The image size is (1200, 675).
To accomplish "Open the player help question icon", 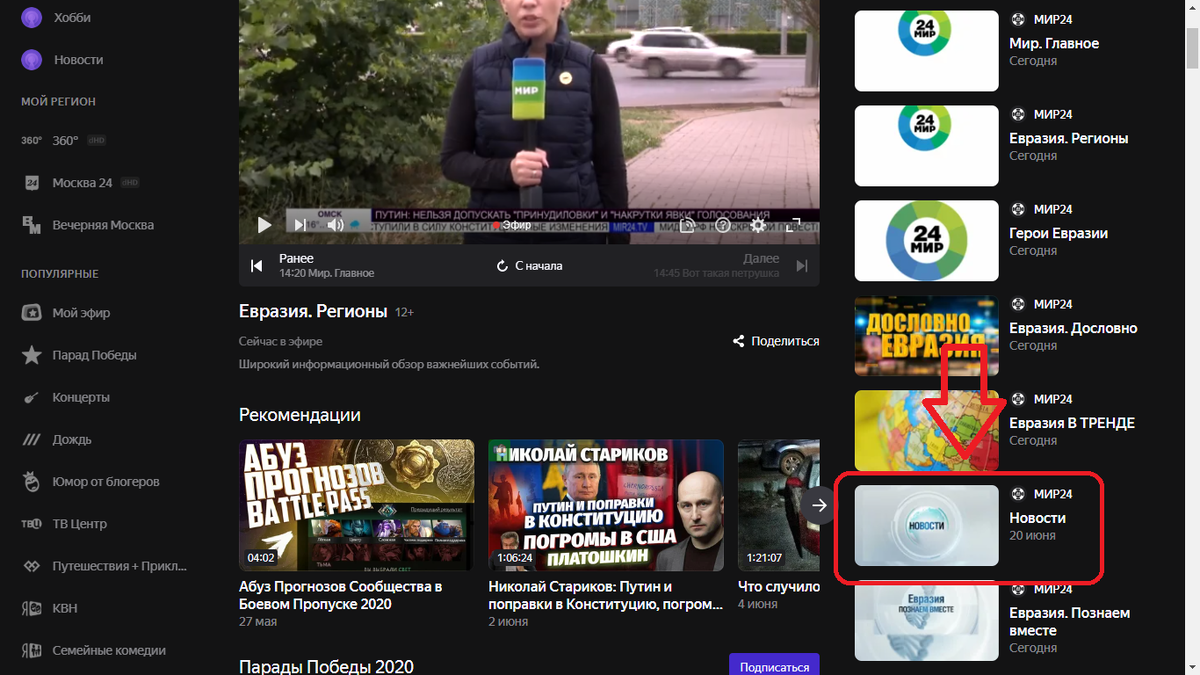I will pos(723,225).
